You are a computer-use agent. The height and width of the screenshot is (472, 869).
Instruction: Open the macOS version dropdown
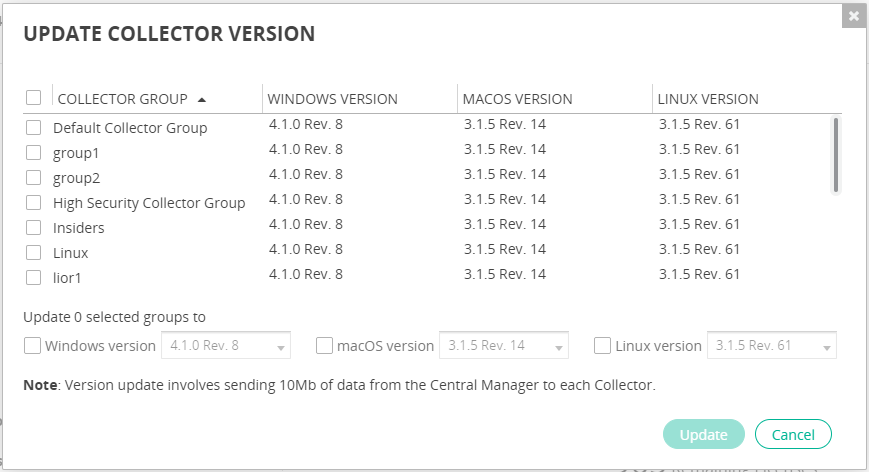[504, 346]
